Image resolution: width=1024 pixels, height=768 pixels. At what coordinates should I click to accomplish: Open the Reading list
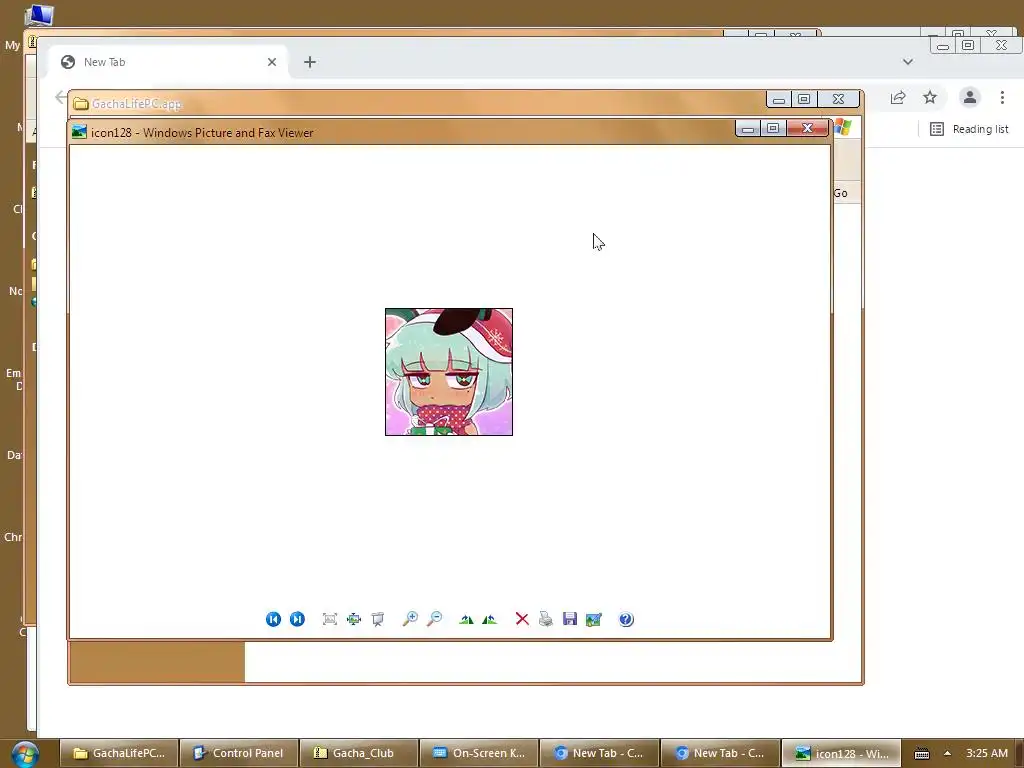969,129
